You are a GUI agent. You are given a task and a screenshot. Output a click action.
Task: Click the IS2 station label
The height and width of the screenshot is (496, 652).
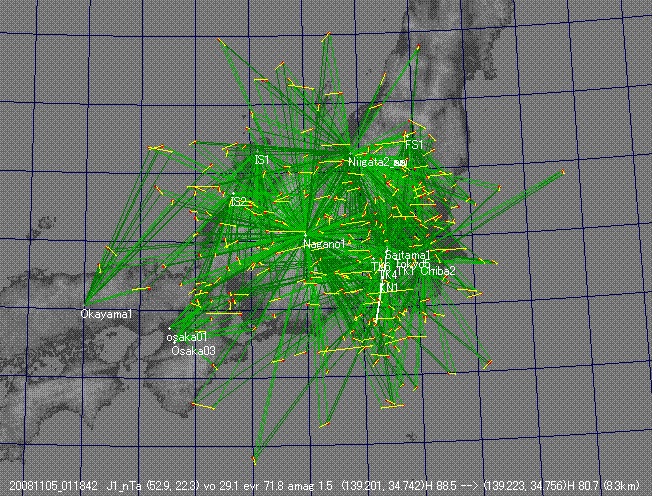tap(238, 202)
